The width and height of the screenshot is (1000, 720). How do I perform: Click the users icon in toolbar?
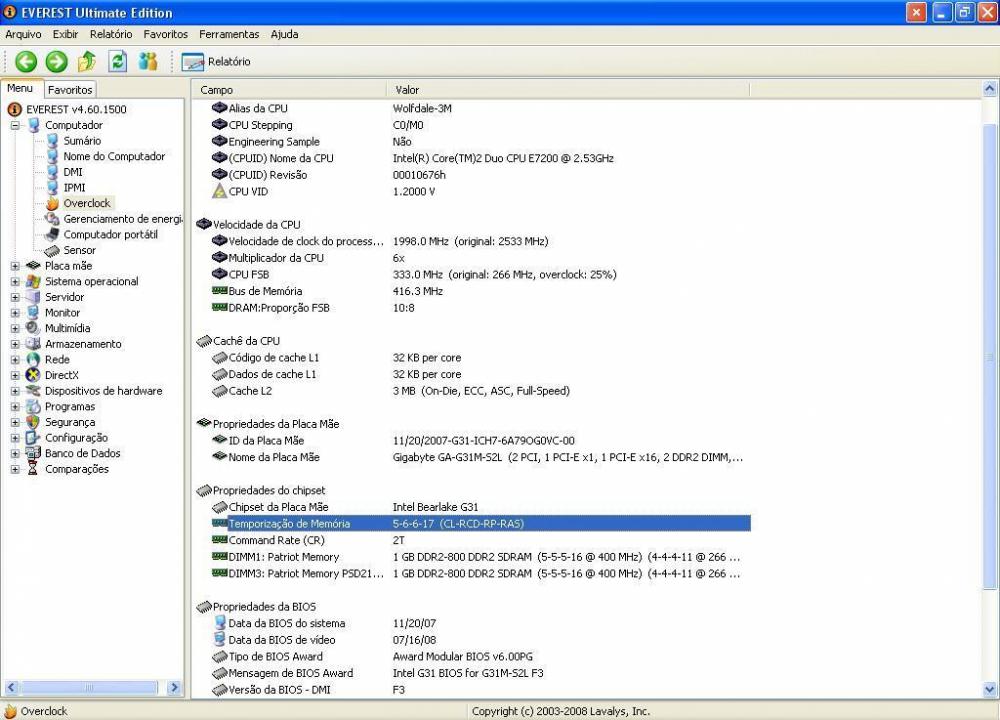pos(148,61)
